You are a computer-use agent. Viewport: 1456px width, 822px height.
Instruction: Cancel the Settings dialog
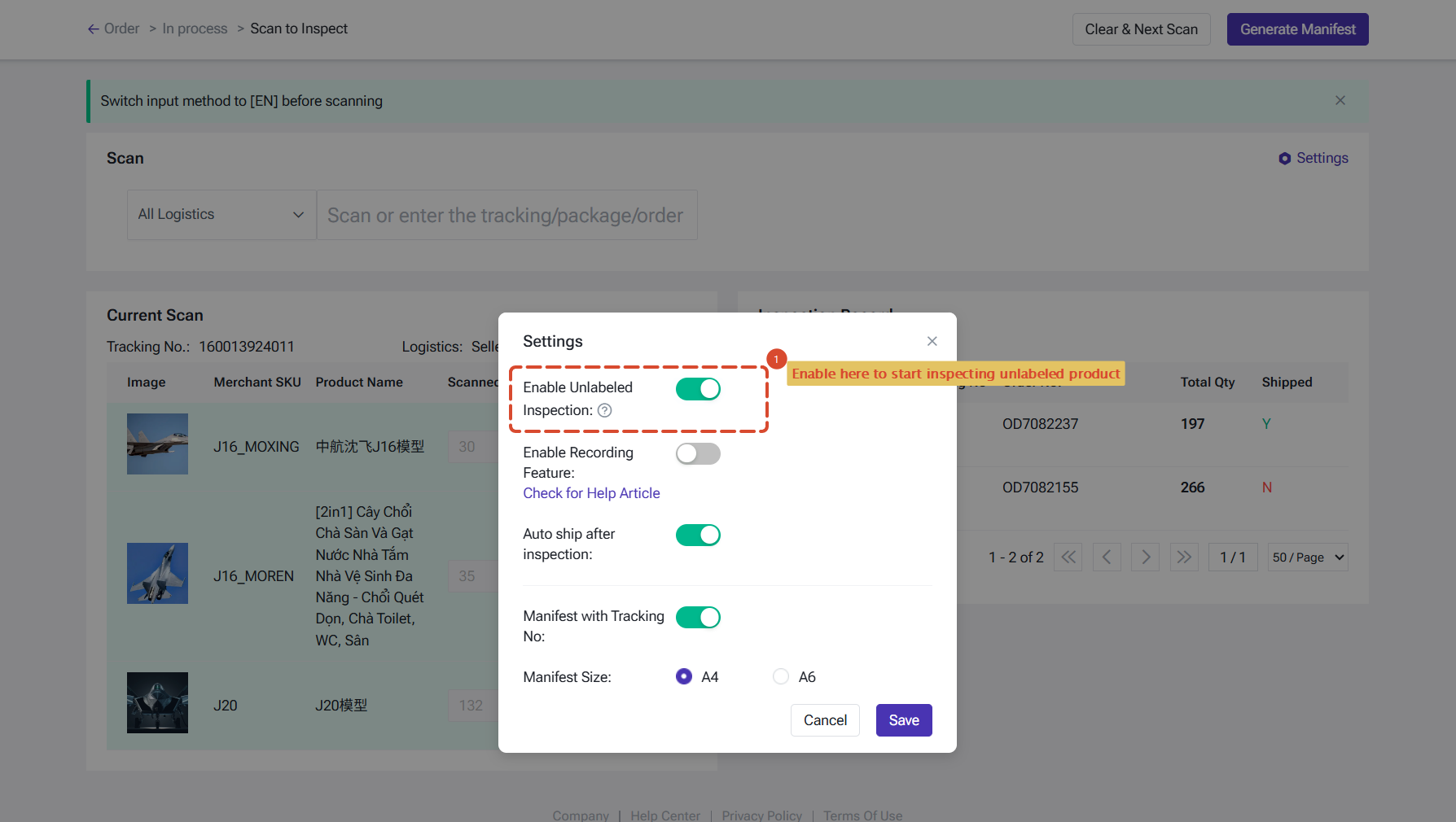[x=825, y=720]
